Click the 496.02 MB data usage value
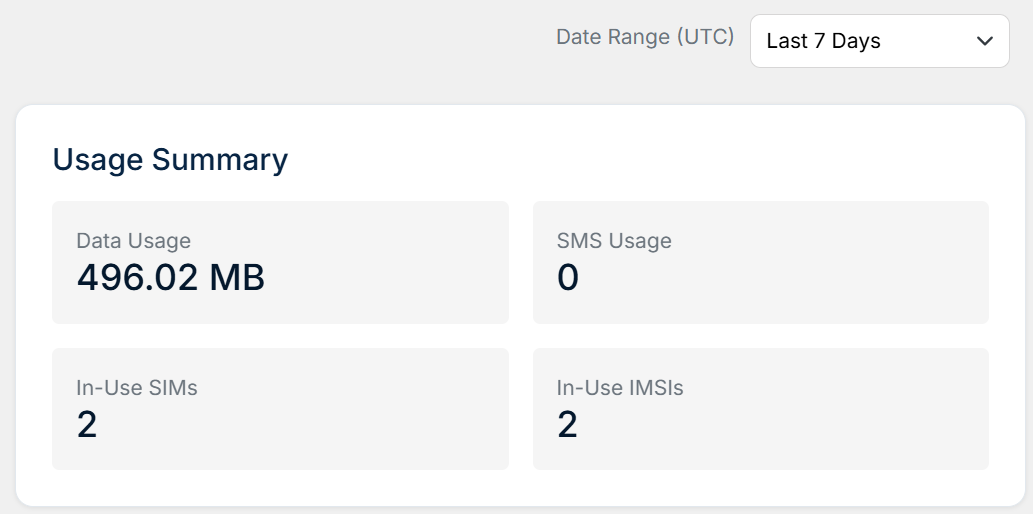 [171, 277]
